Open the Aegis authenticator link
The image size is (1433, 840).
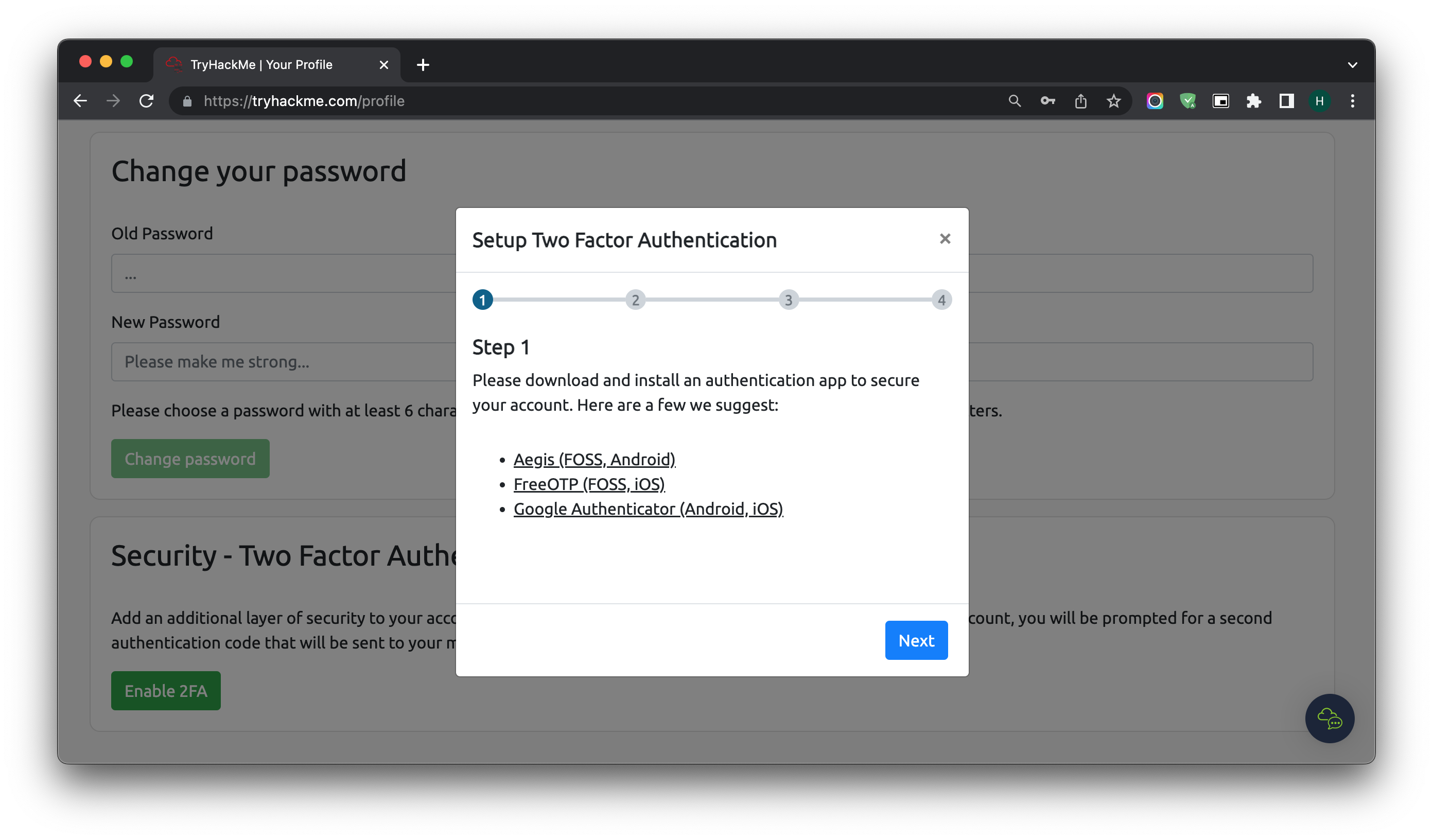[595, 459]
